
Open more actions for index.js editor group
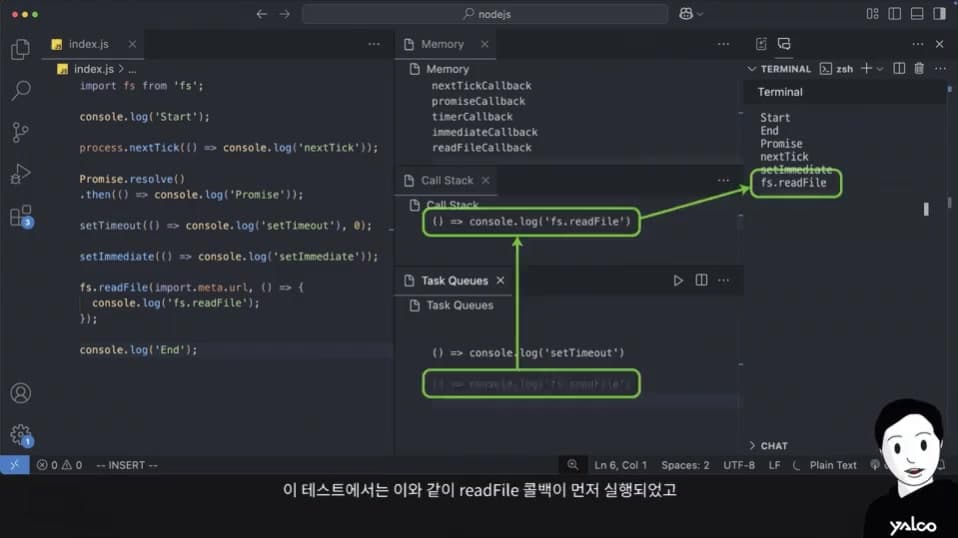coord(374,44)
